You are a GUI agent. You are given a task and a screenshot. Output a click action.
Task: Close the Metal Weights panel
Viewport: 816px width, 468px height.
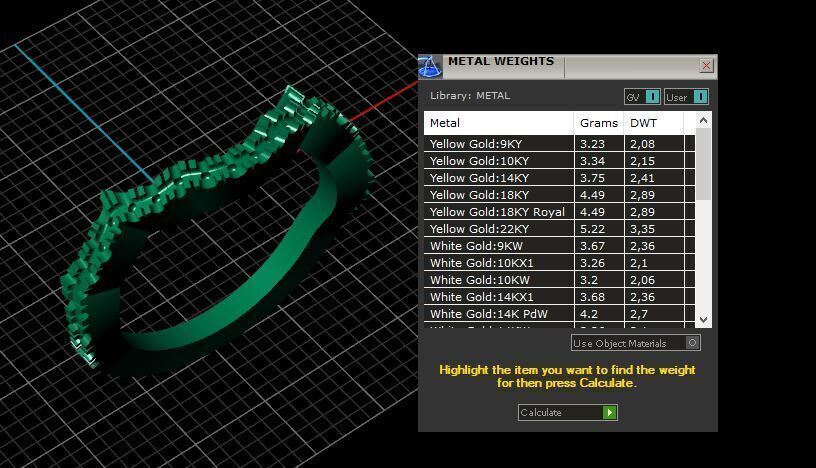(x=706, y=66)
